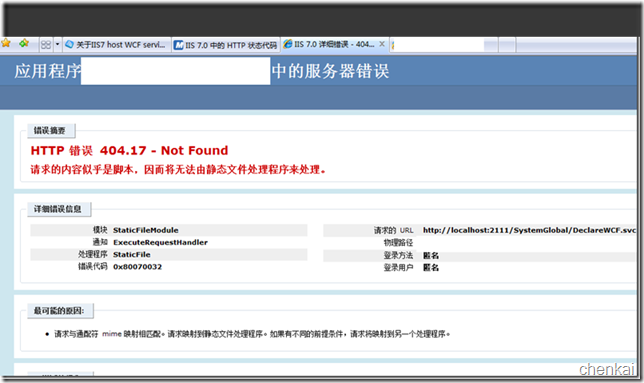Select the 最可能的原因 section header
This screenshot has width=644, height=383.
60,311
